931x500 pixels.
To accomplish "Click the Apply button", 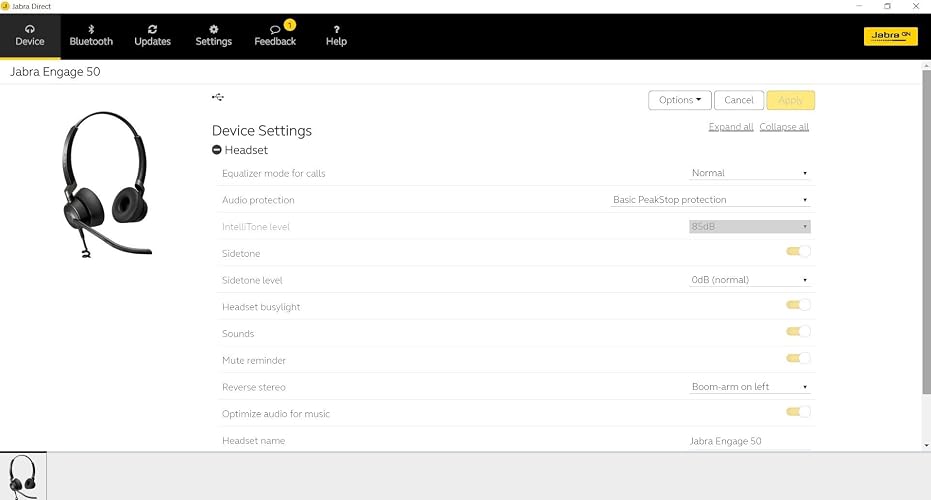I will (790, 100).
